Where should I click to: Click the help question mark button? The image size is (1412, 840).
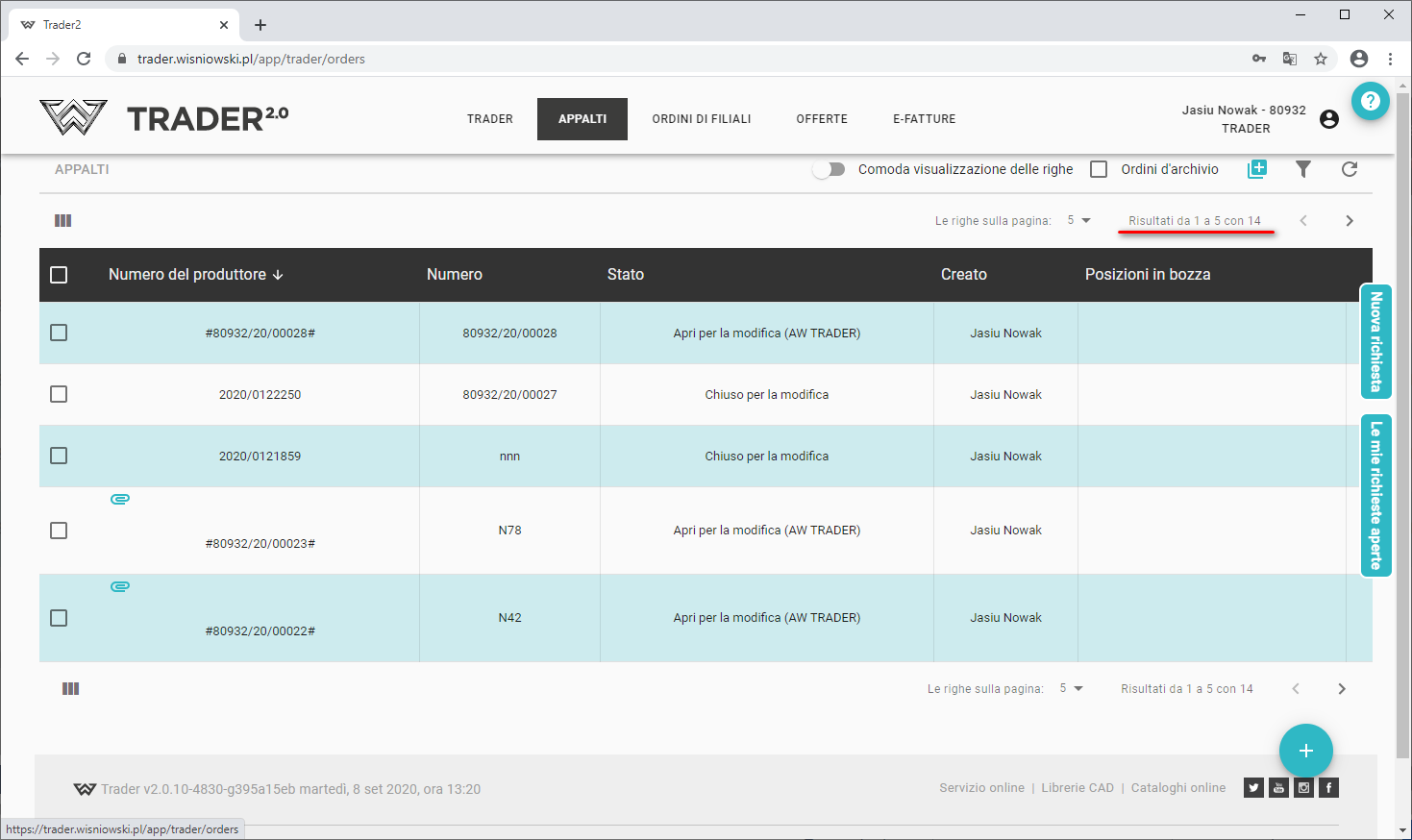click(1370, 101)
